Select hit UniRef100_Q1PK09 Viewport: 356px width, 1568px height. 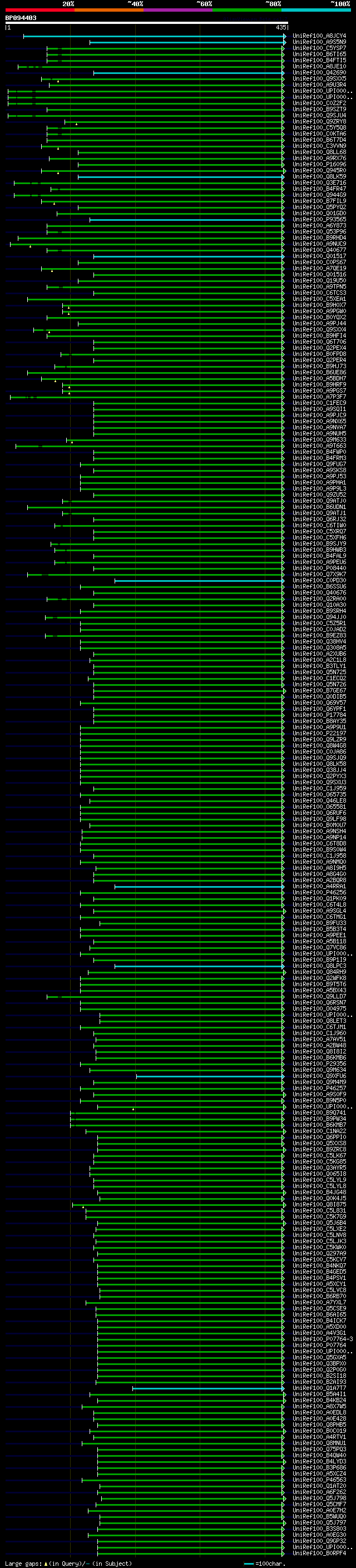(319, 899)
